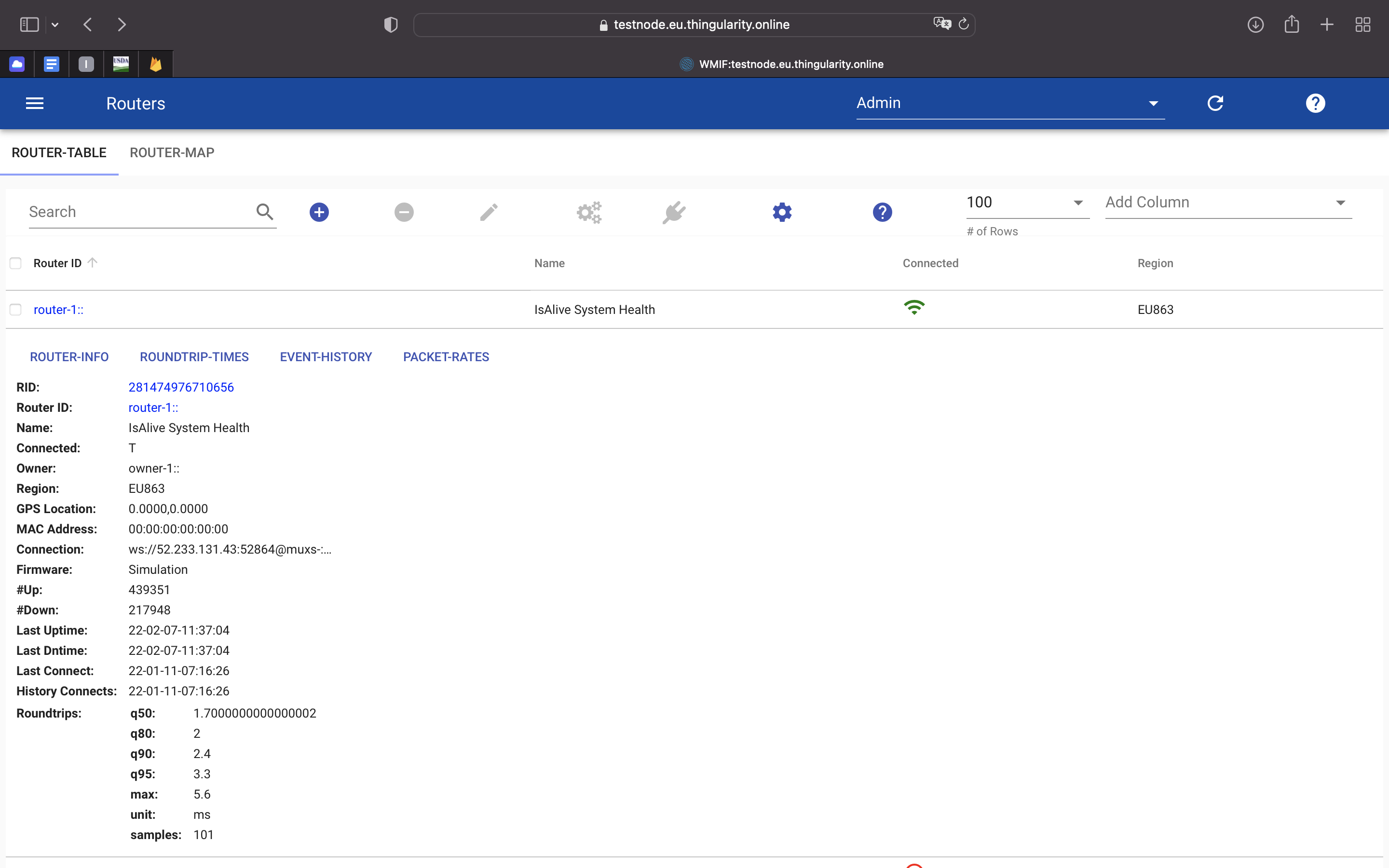Viewport: 1389px width, 868px height.
Task: Open the hamburger navigation menu
Action: (x=34, y=103)
